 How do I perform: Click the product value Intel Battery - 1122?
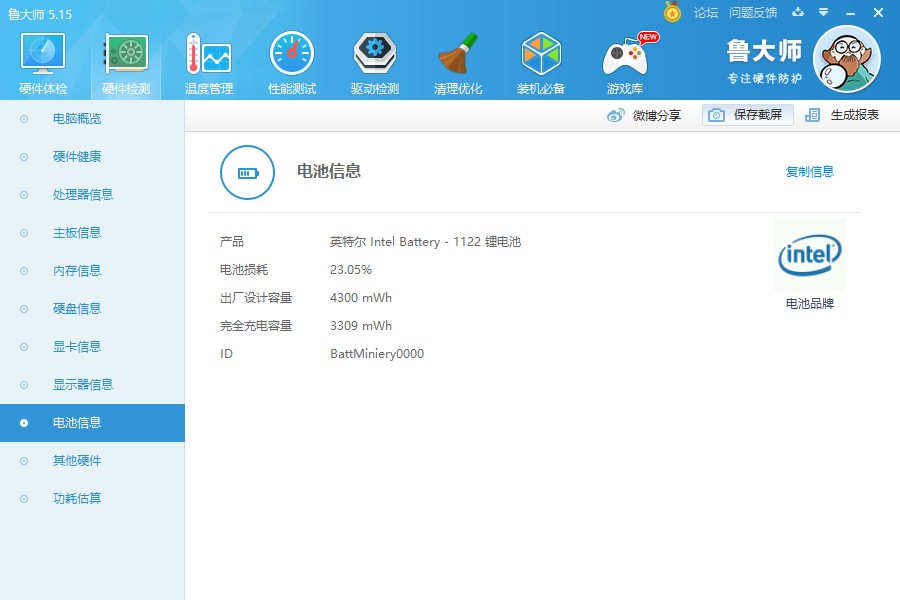tap(425, 242)
